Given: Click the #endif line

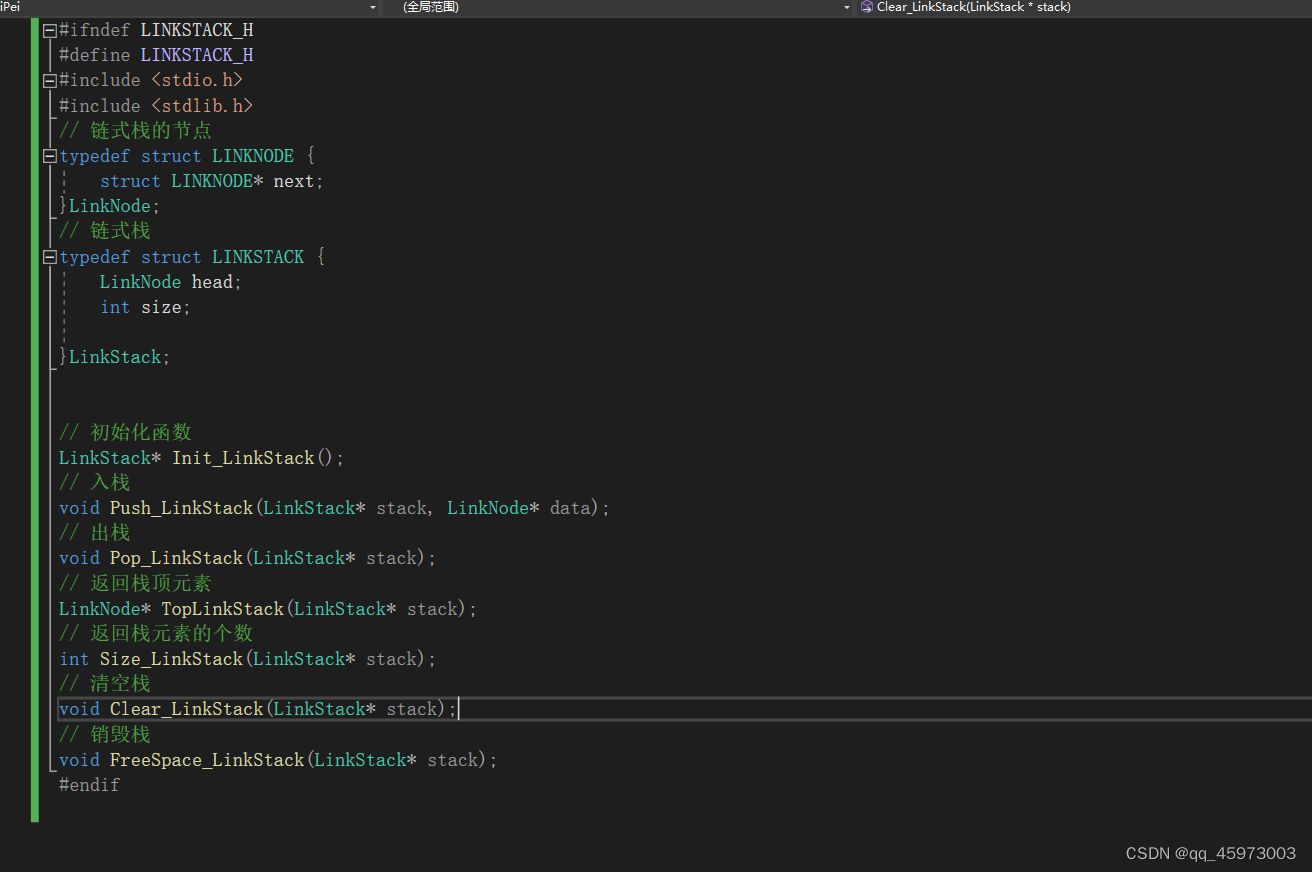Looking at the screenshot, I should pyautogui.click(x=89, y=785).
